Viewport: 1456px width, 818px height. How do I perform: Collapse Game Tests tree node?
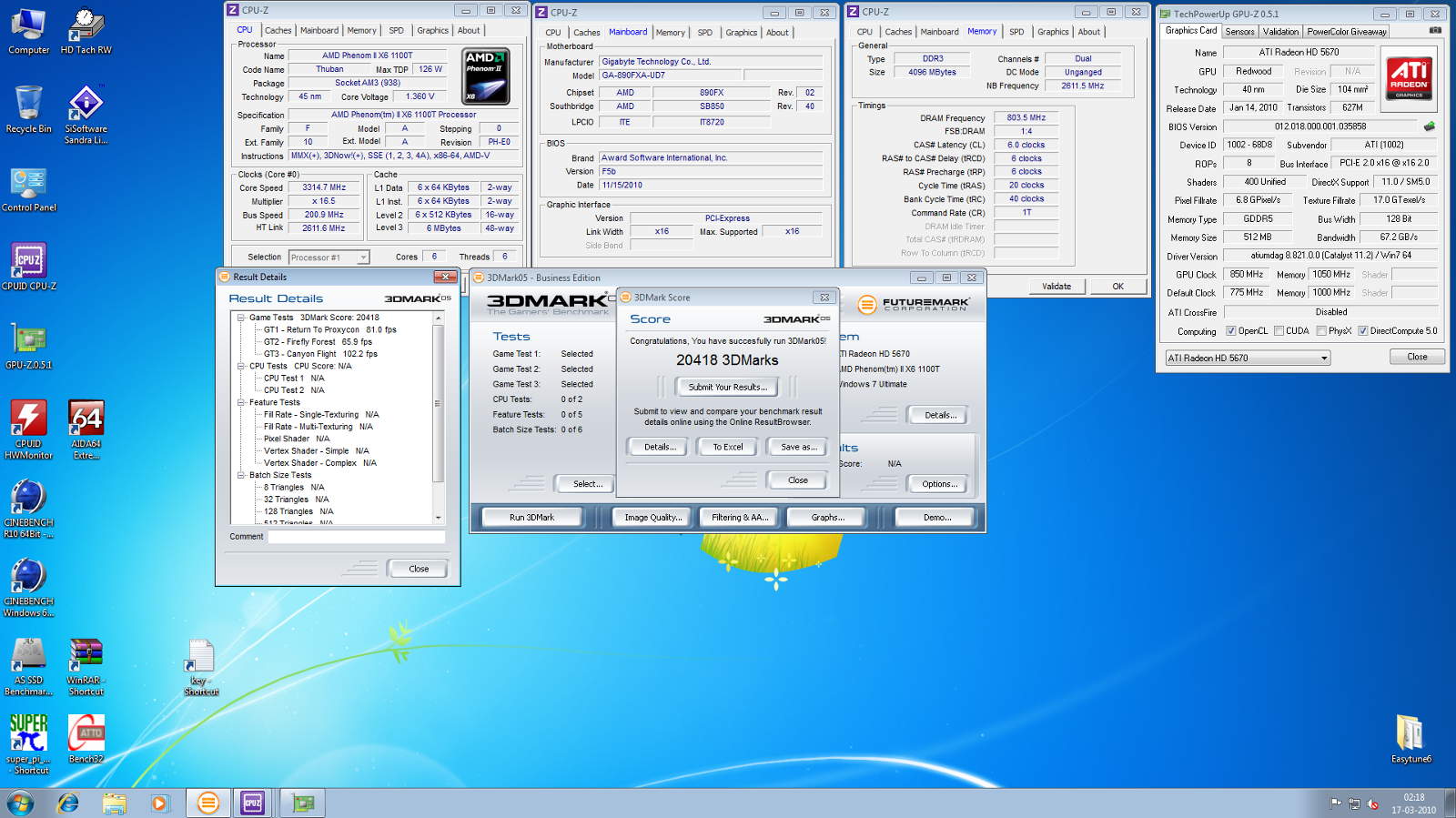pos(241,318)
